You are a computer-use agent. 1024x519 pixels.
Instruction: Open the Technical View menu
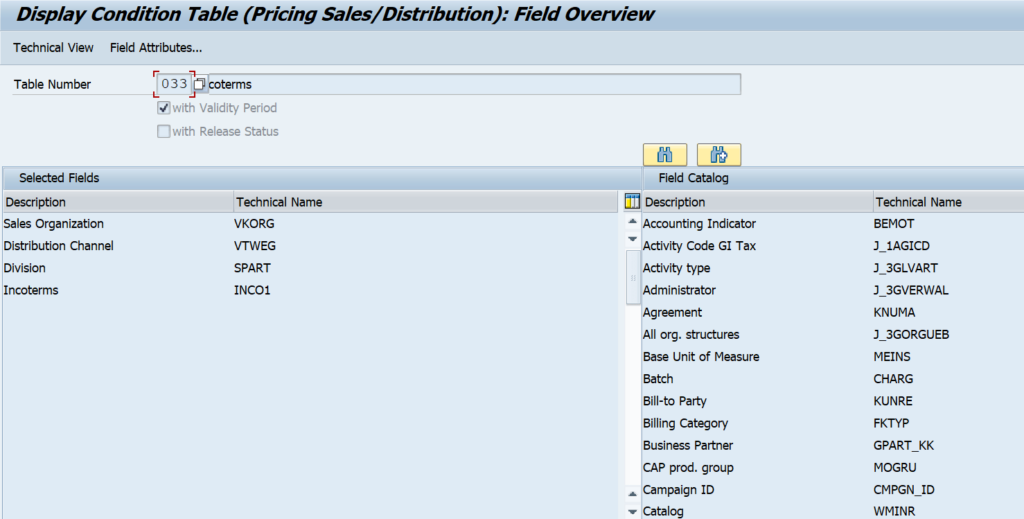[54, 48]
